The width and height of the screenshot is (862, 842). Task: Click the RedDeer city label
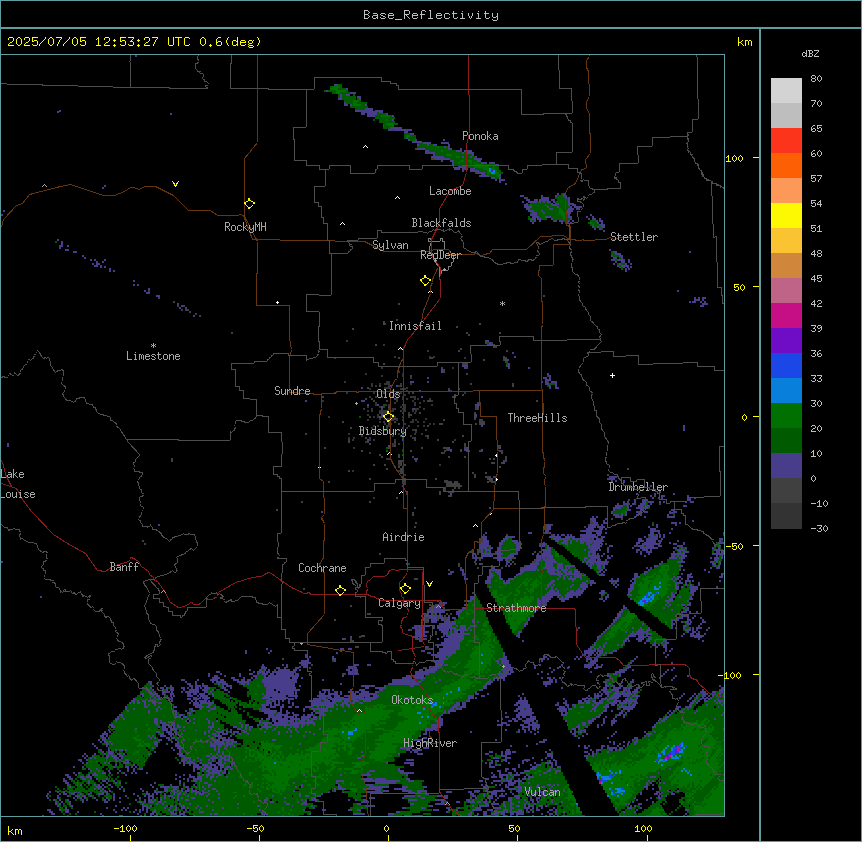(x=440, y=255)
